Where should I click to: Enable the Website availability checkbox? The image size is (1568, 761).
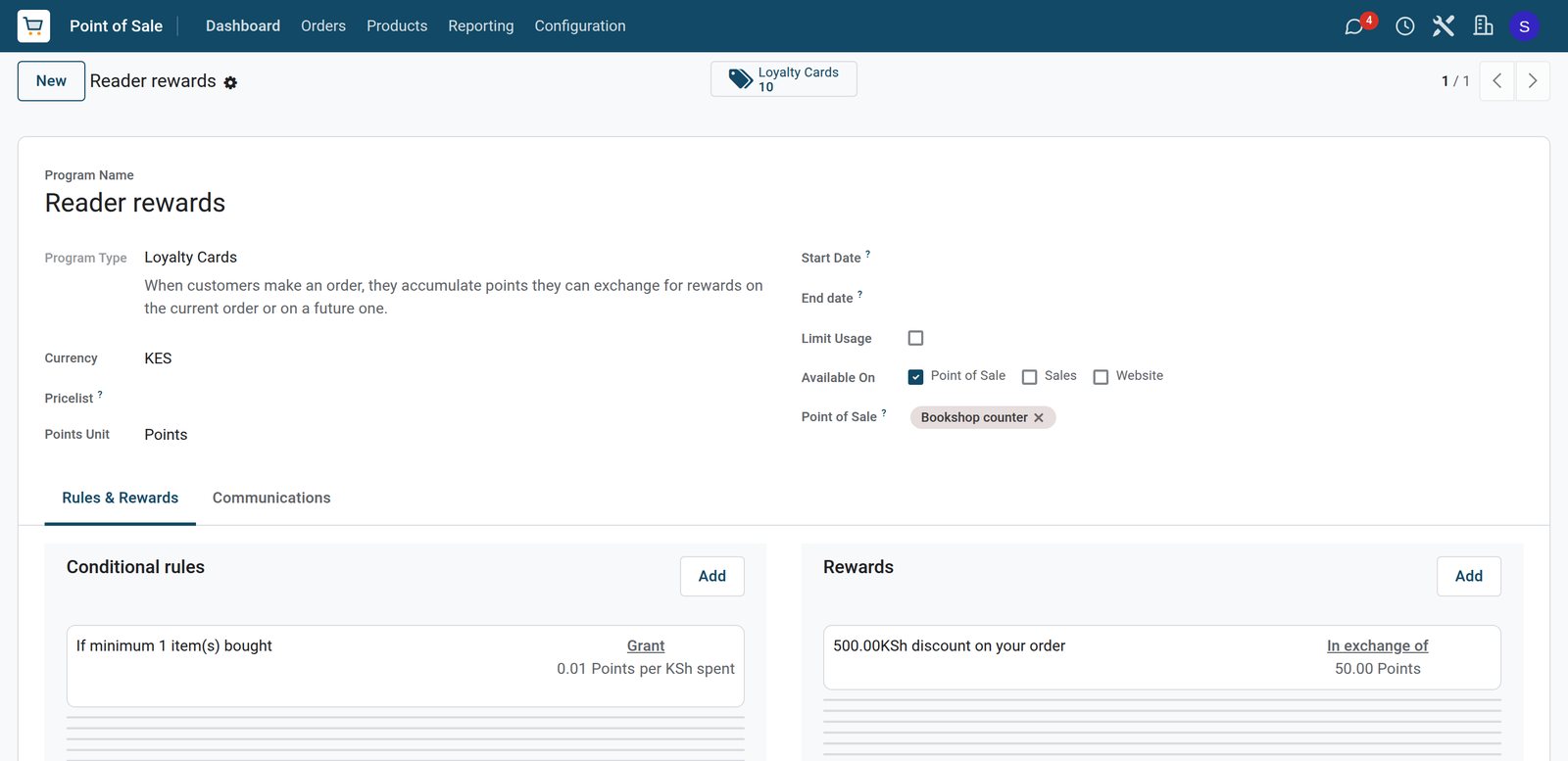point(1102,377)
